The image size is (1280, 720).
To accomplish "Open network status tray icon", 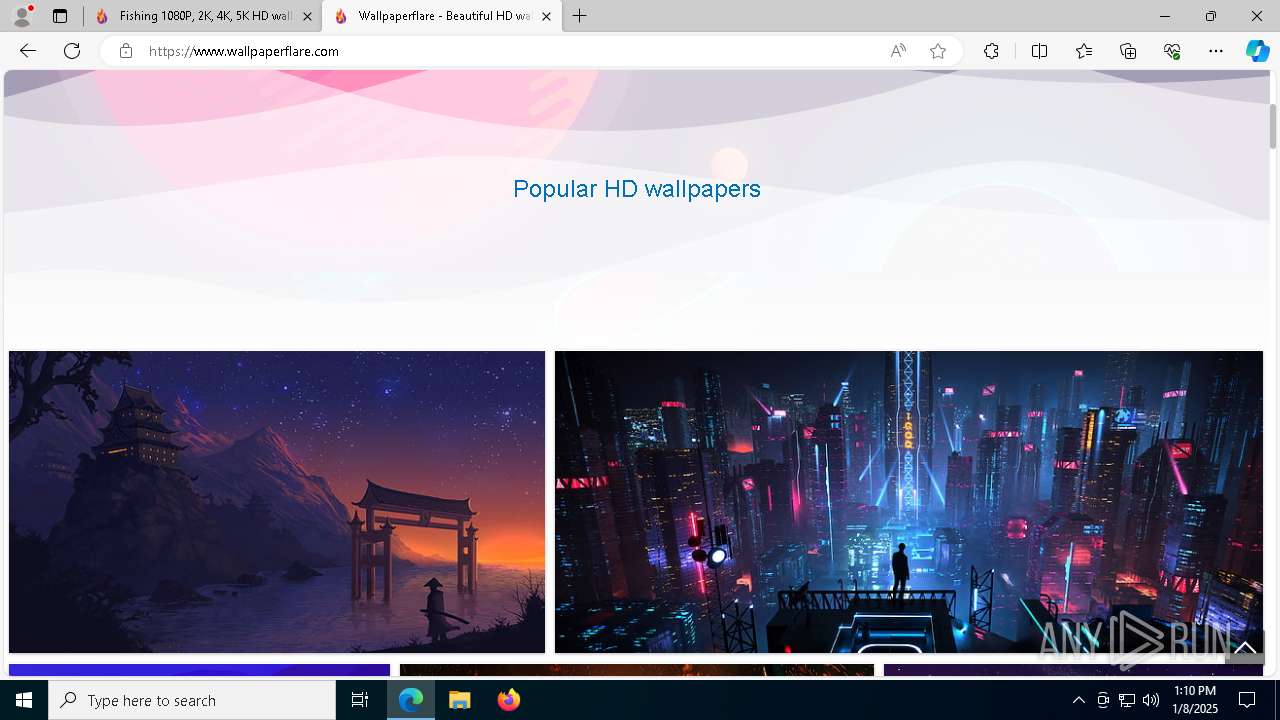I will click(x=1127, y=700).
